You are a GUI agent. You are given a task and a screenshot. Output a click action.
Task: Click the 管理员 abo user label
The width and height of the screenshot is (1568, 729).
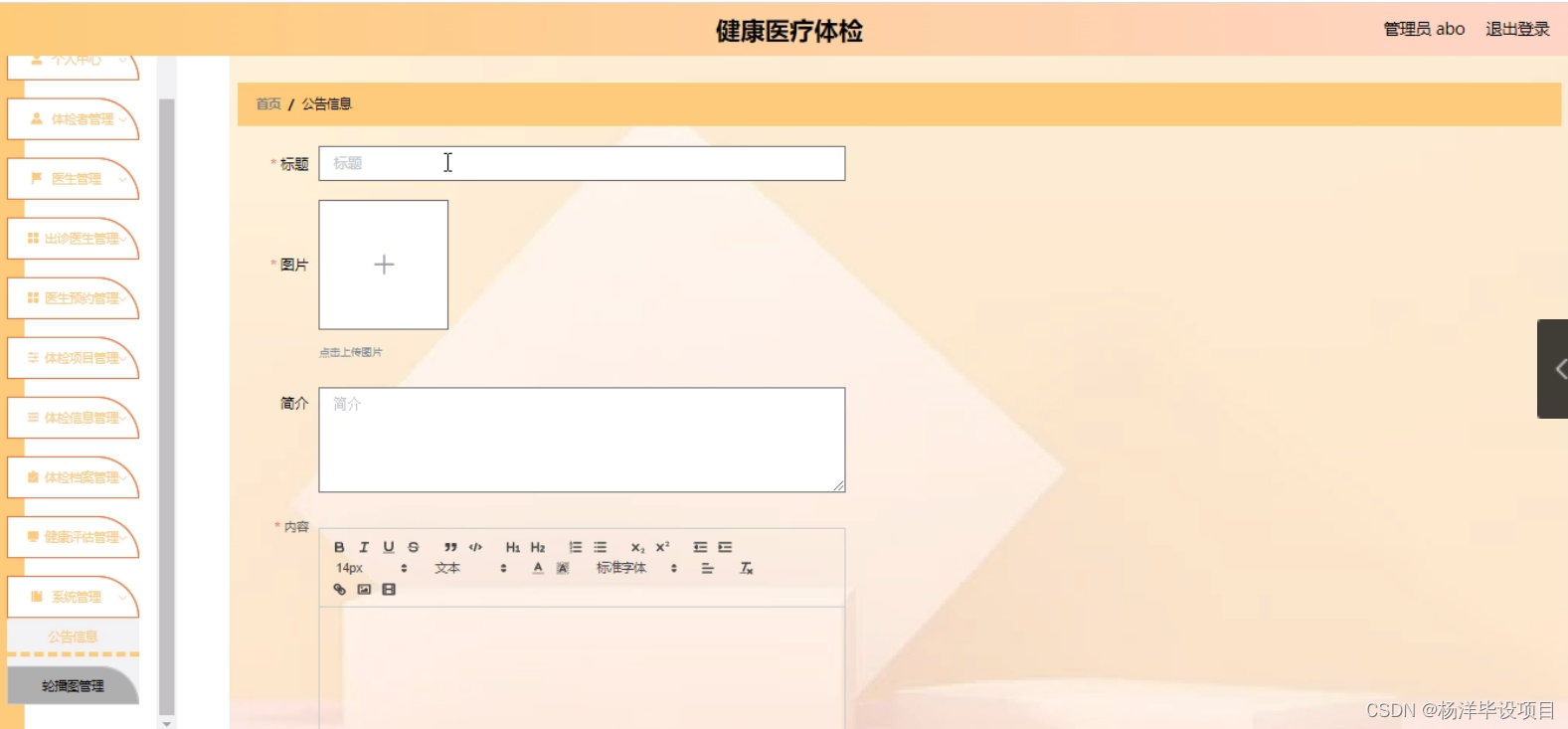(x=1424, y=29)
